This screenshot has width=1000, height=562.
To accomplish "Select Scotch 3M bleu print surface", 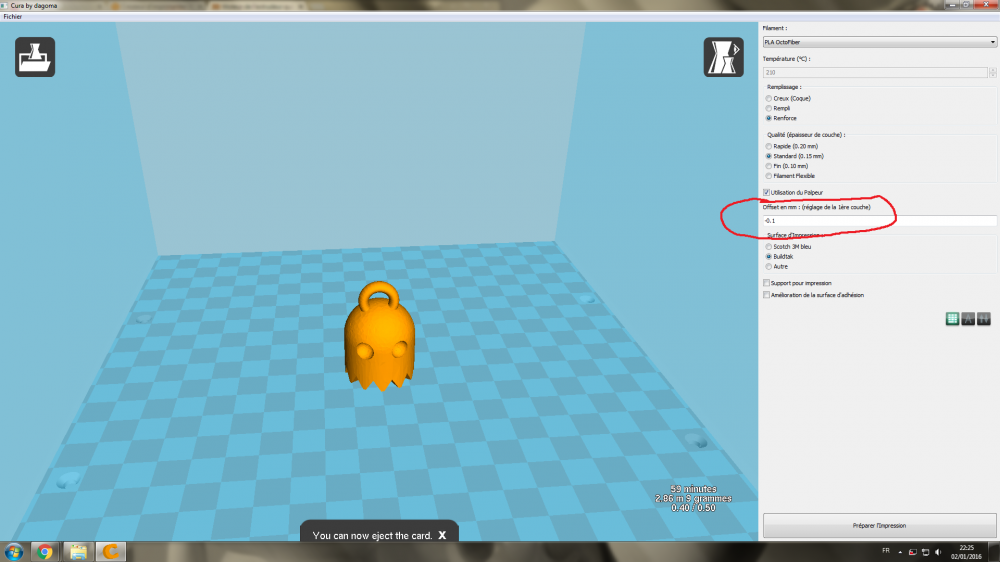I will (768, 247).
